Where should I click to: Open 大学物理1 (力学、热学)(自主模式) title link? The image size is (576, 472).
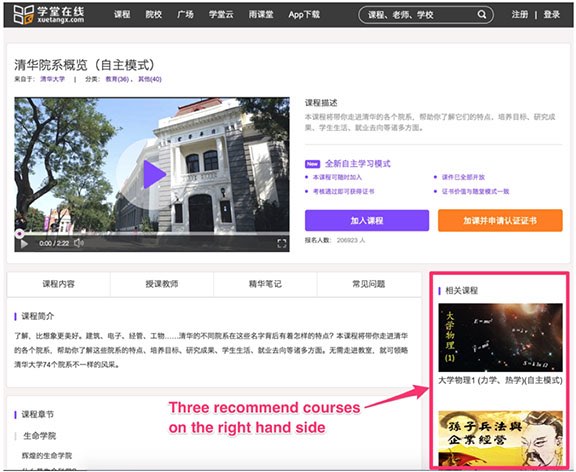(500, 381)
